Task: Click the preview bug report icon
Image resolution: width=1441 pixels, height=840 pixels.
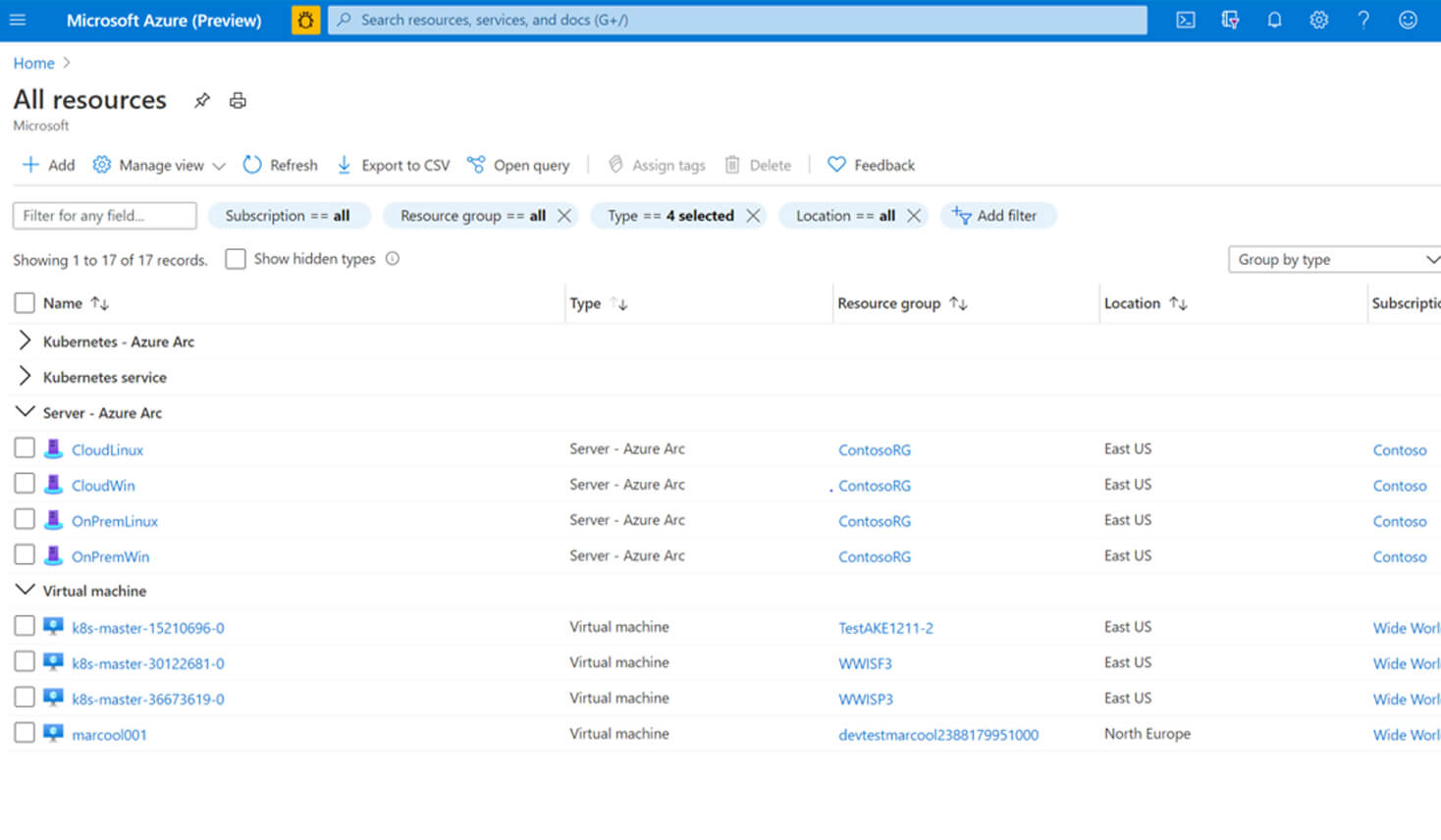Action: (x=305, y=20)
